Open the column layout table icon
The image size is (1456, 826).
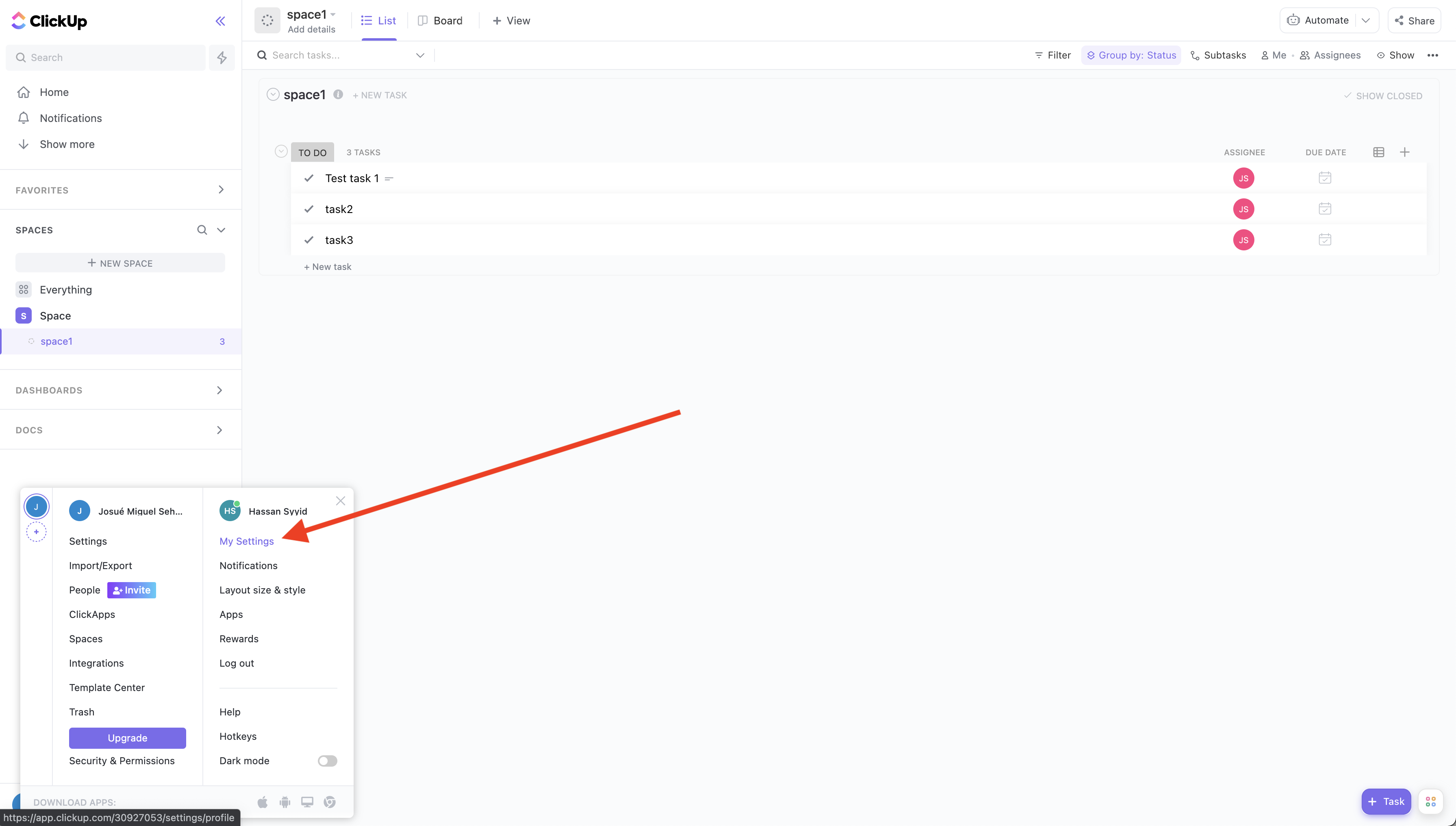(x=1378, y=152)
